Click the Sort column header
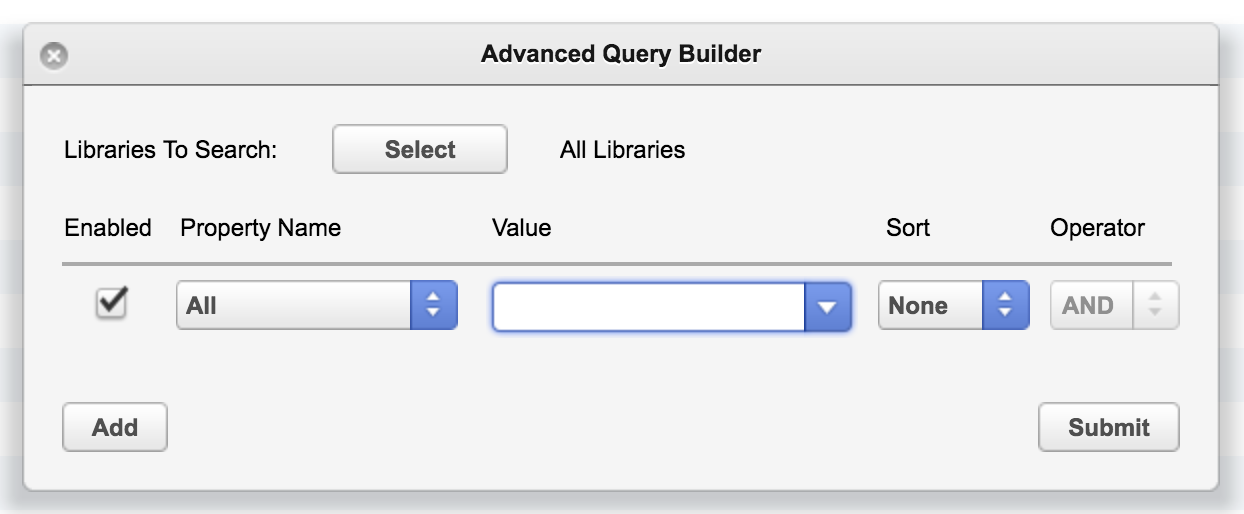The width and height of the screenshot is (1244, 514). (908, 228)
